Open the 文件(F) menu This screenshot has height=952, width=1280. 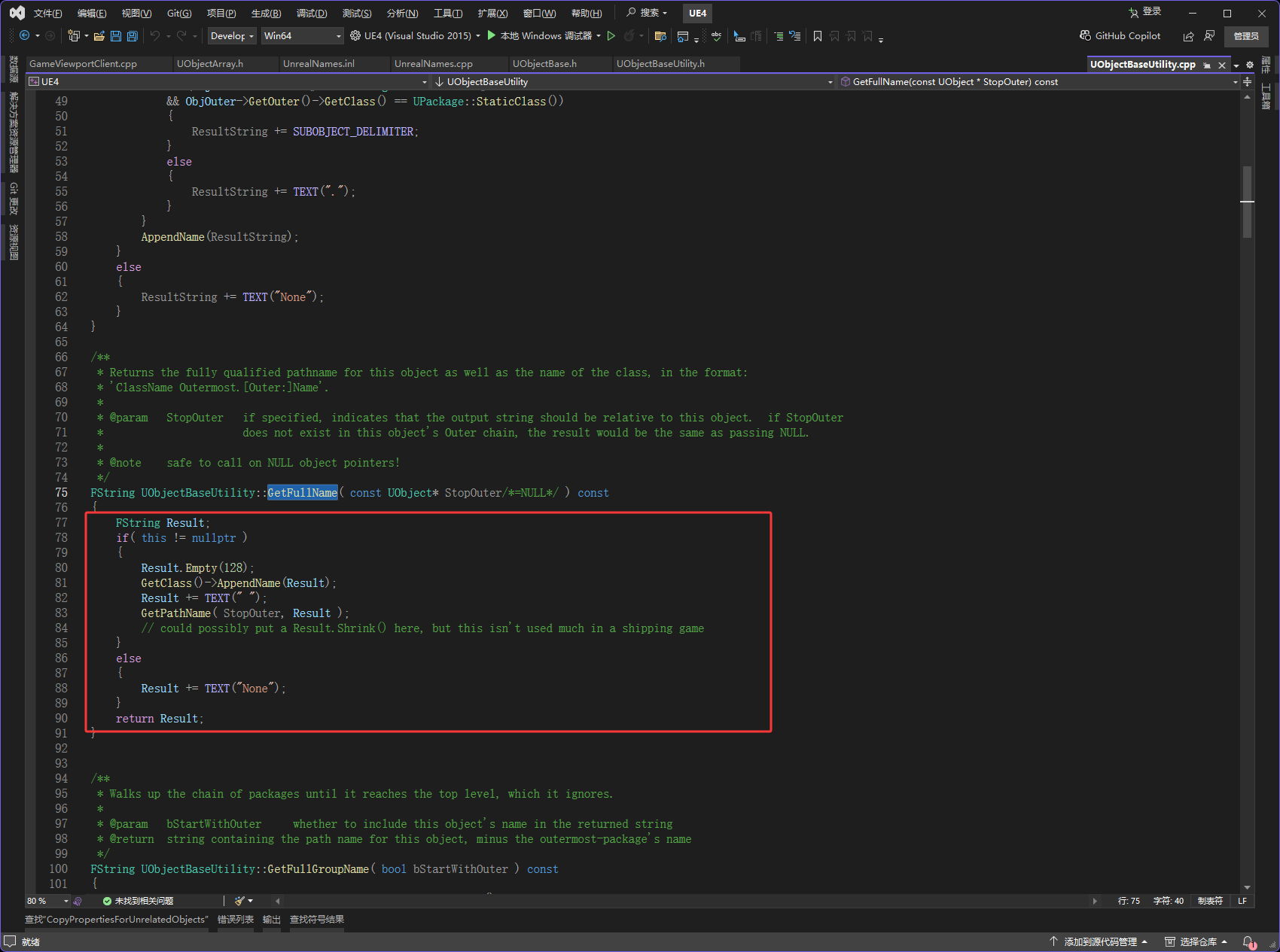47,13
